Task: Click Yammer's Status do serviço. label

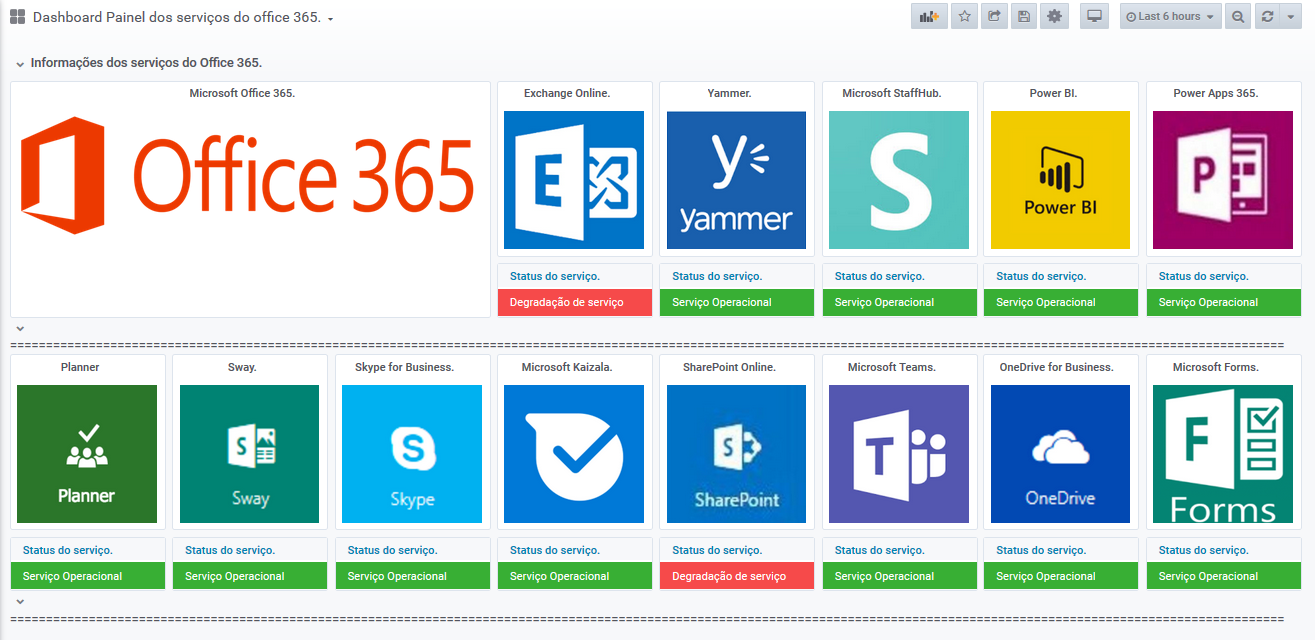Action: pyautogui.click(x=717, y=276)
